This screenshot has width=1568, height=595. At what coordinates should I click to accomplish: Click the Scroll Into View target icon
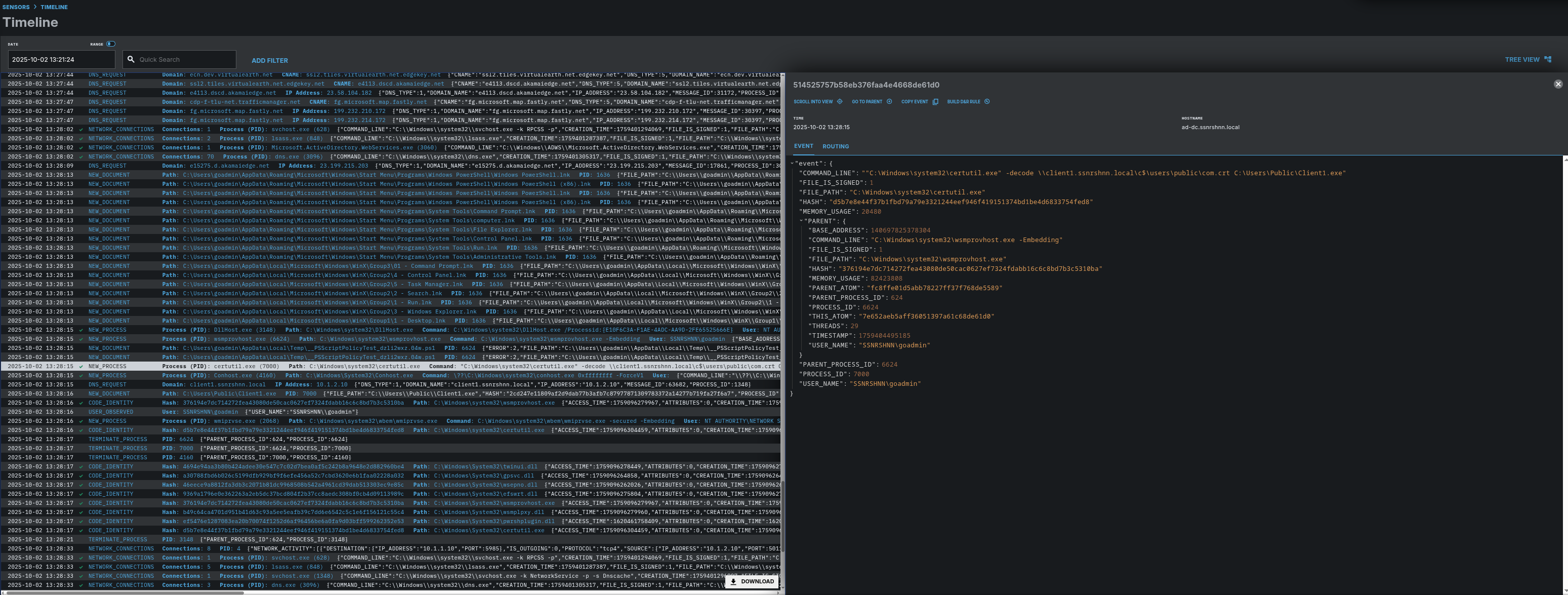(x=839, y=102)
